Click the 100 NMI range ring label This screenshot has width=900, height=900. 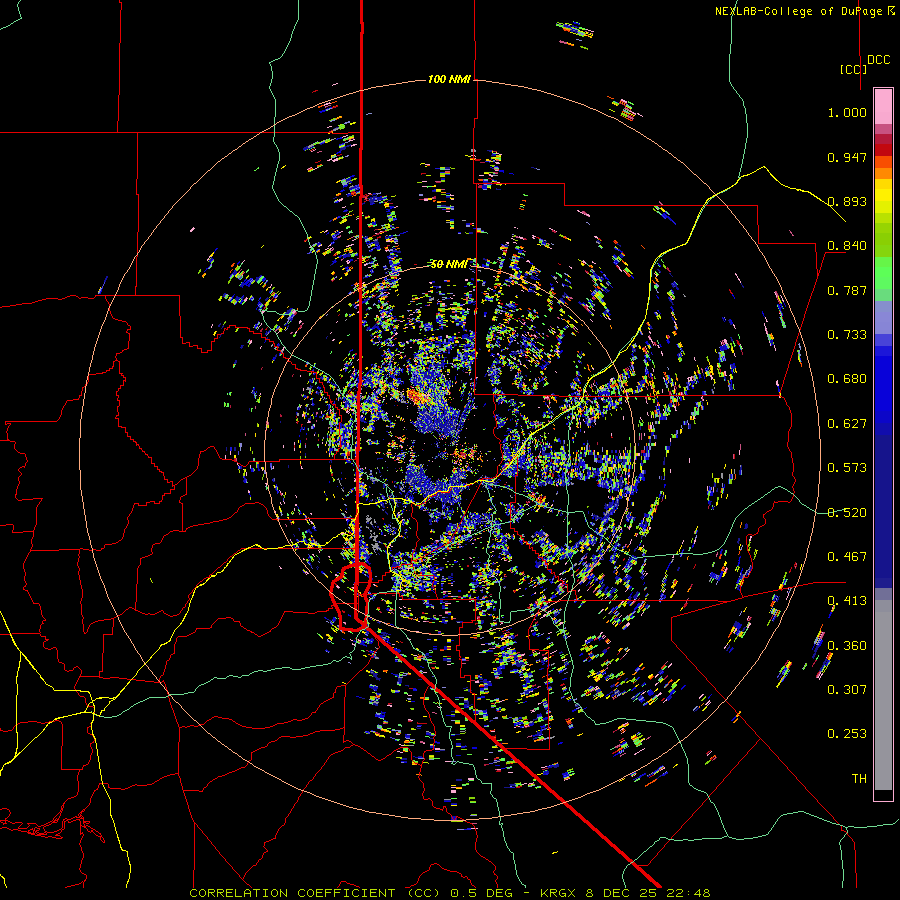tap(449, 79)
